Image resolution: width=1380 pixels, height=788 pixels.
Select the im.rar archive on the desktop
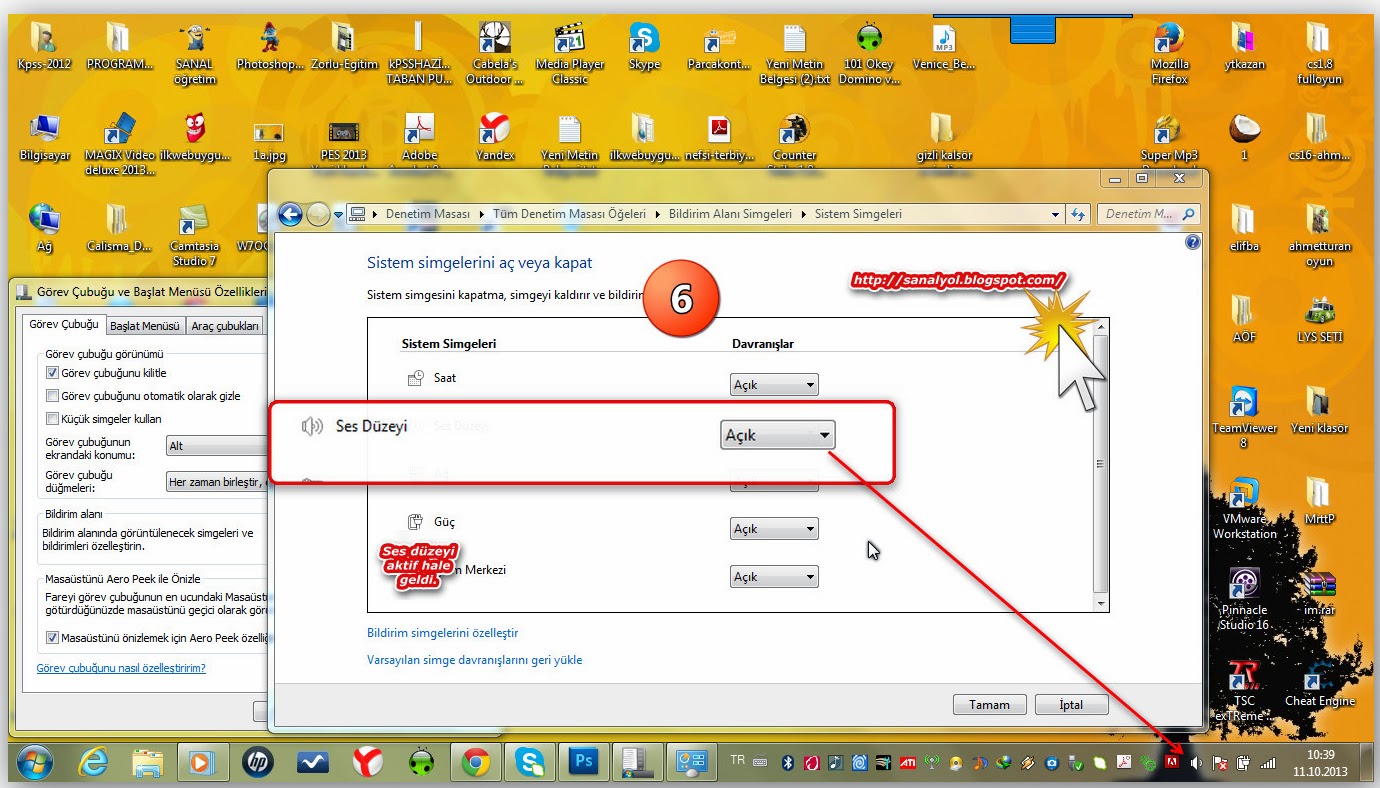point(1320,591)
